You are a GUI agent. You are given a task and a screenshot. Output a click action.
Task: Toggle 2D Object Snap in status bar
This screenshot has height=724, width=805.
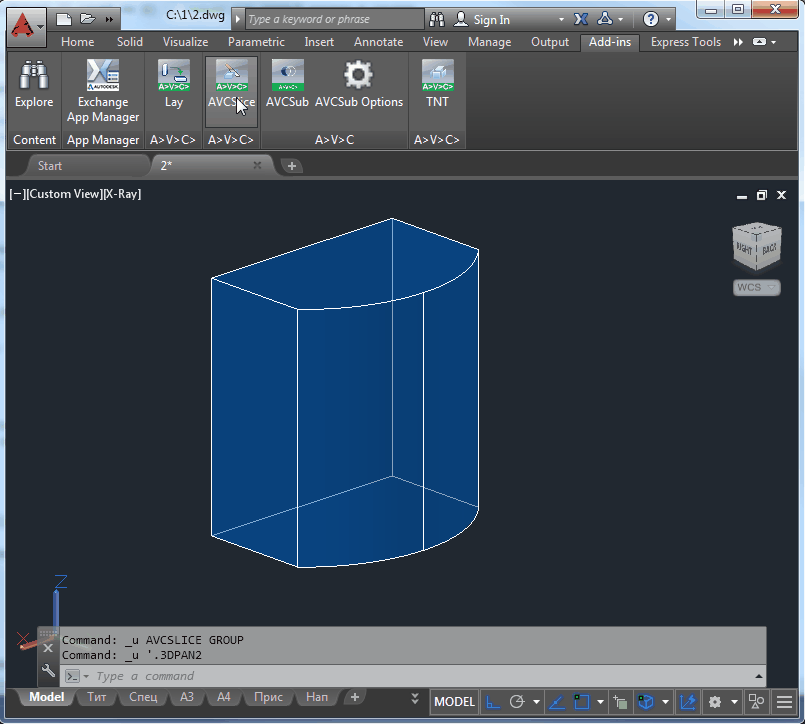pos(581,702)
